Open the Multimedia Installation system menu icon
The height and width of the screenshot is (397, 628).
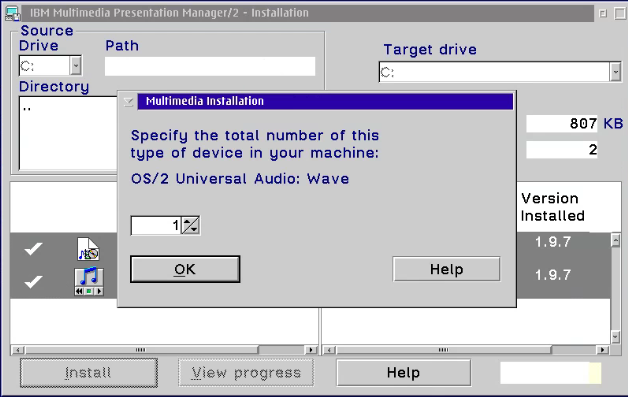click(x=129, y=101)
